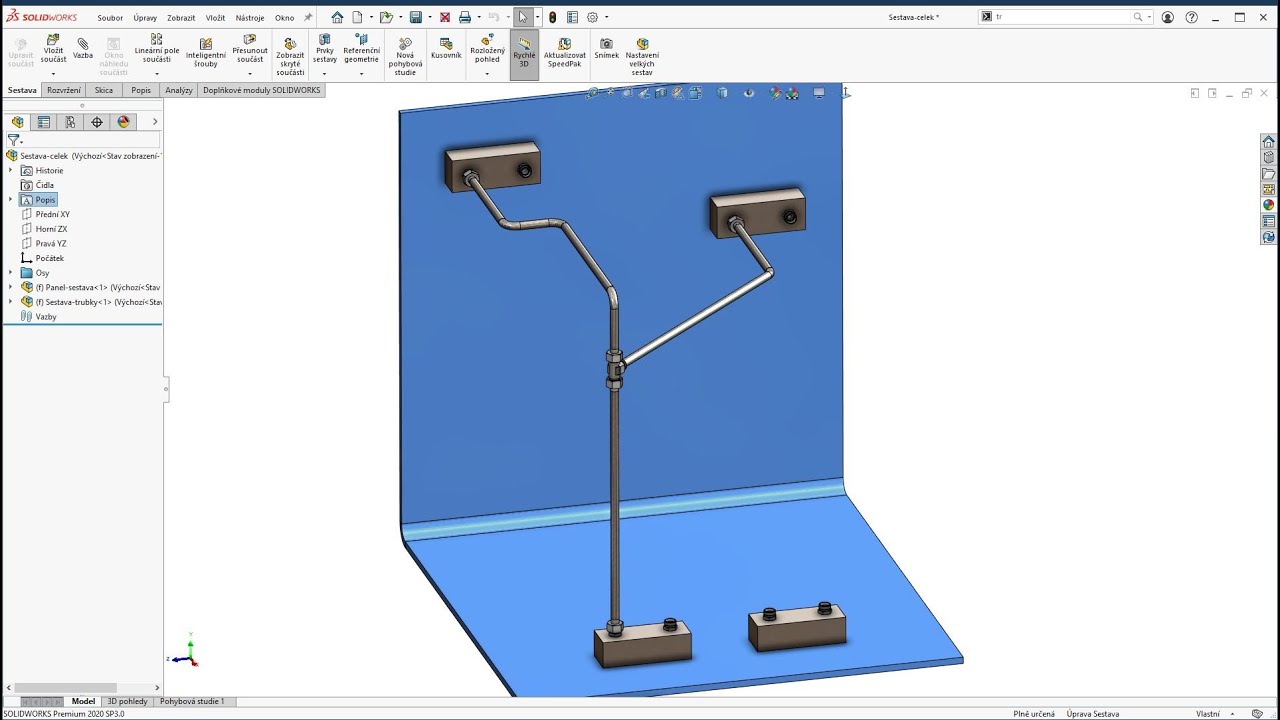Open dropdown under Lineární pole součásti
Viewport: 1280px width, 720px height.
[157, 73]
